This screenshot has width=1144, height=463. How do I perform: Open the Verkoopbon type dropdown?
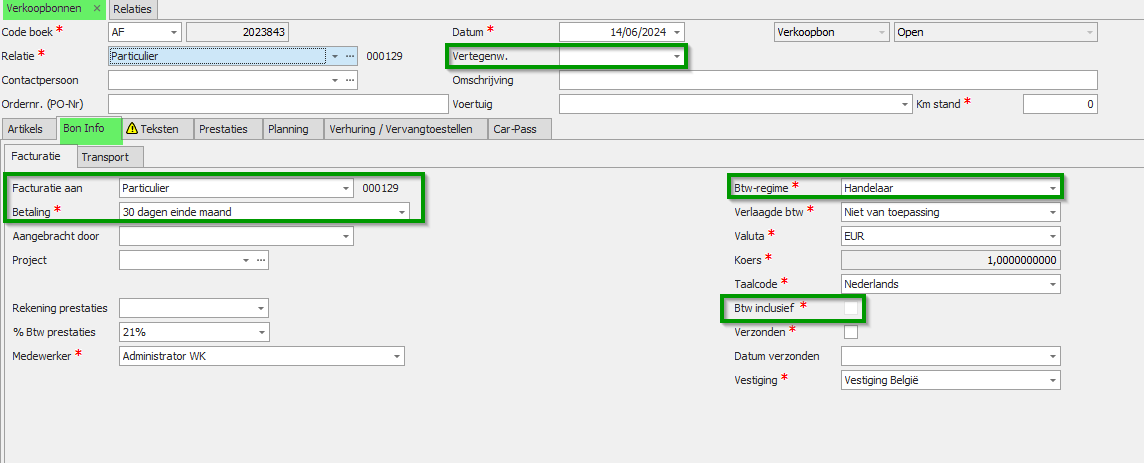click(883, 32)
